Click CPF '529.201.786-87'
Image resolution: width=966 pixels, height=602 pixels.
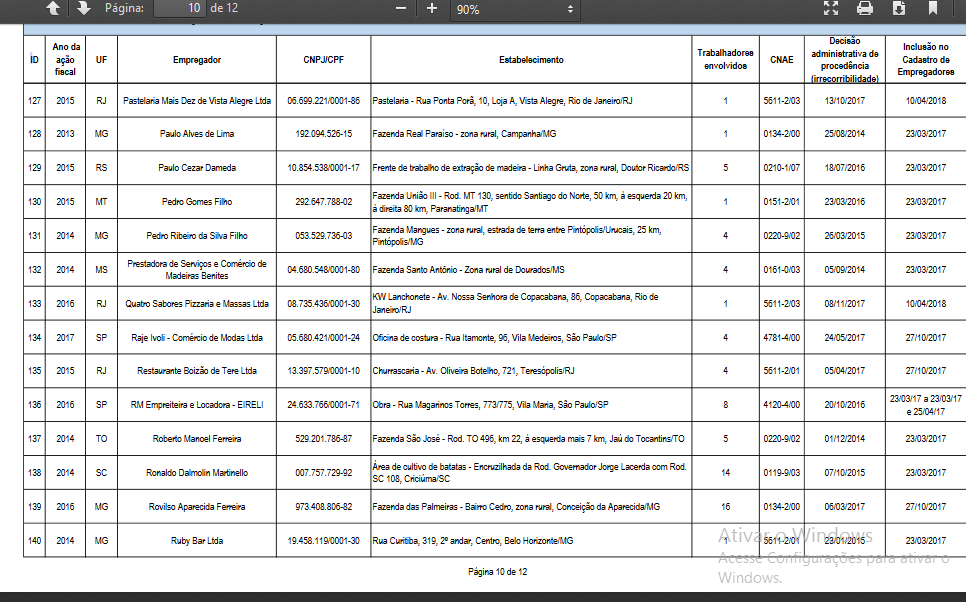(x=323, y=439)
